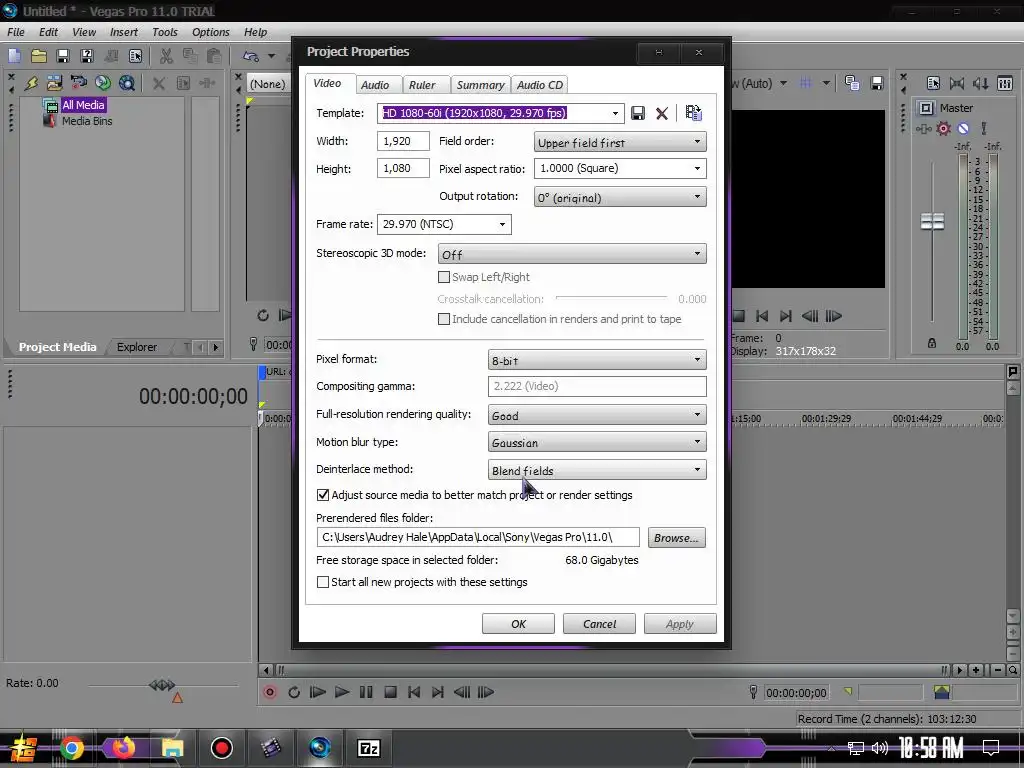Check Include cancellation in renders and print to tape

(444, 319)
